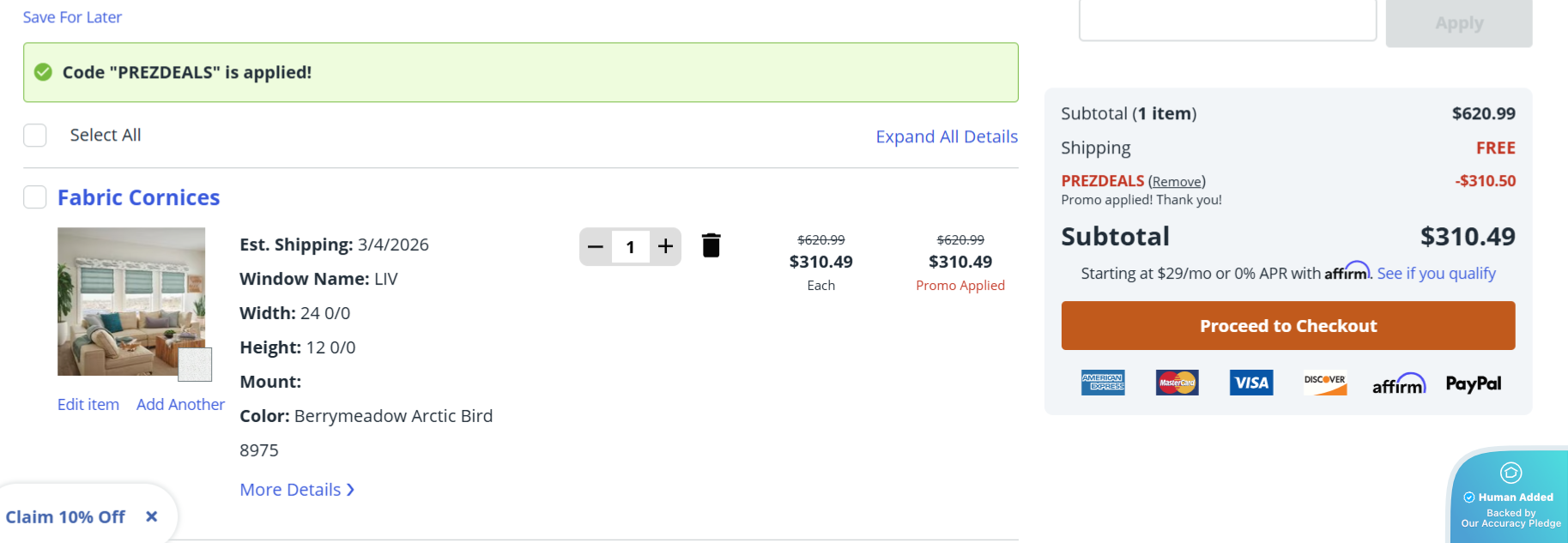Open the Human Added accuracy pledge badge
The image size is (1568, 543).
tap(1510, 498)
